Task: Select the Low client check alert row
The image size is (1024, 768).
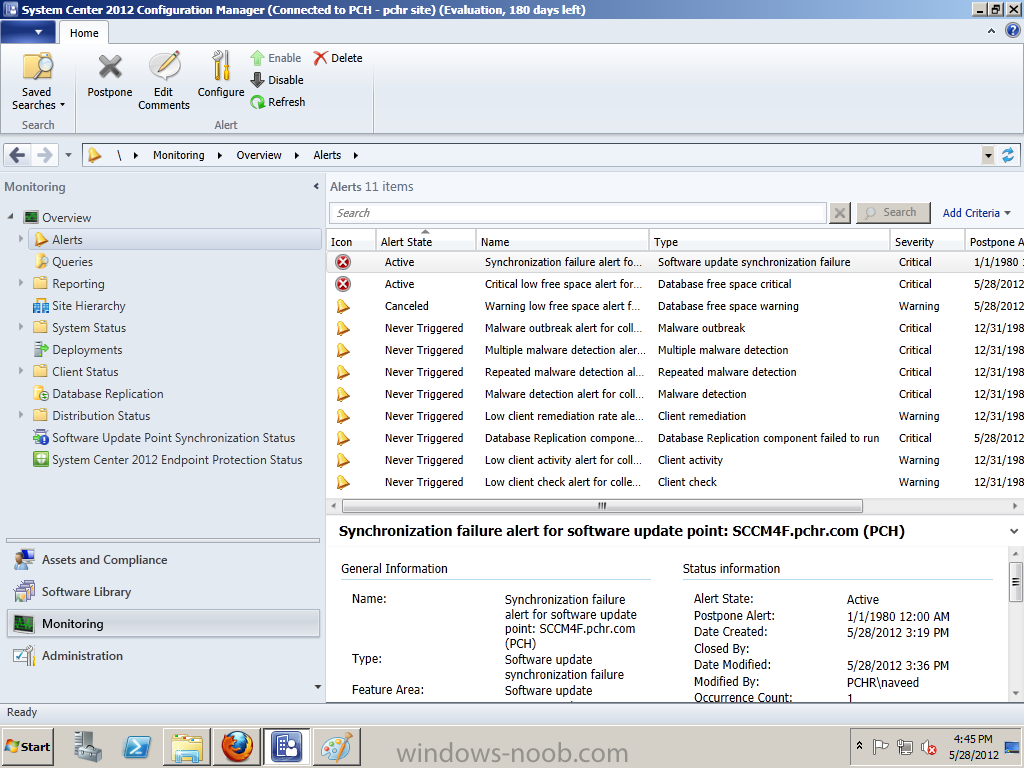Action: pyautogui.click(x=675, y=482)
